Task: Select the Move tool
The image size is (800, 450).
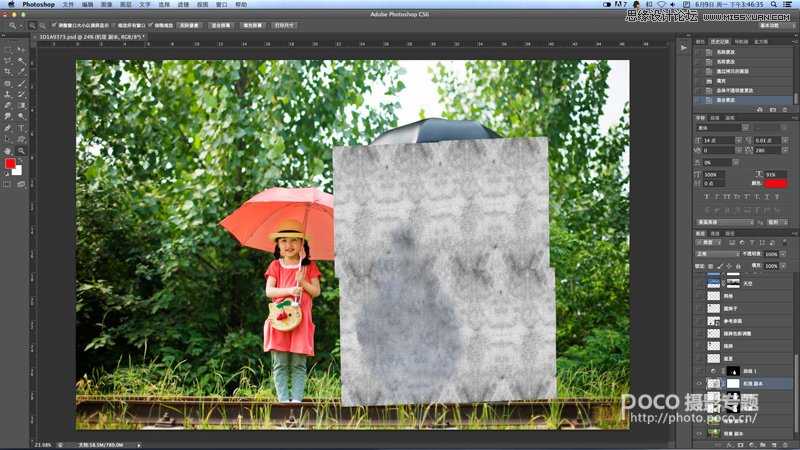Action: tap(21, 50)
